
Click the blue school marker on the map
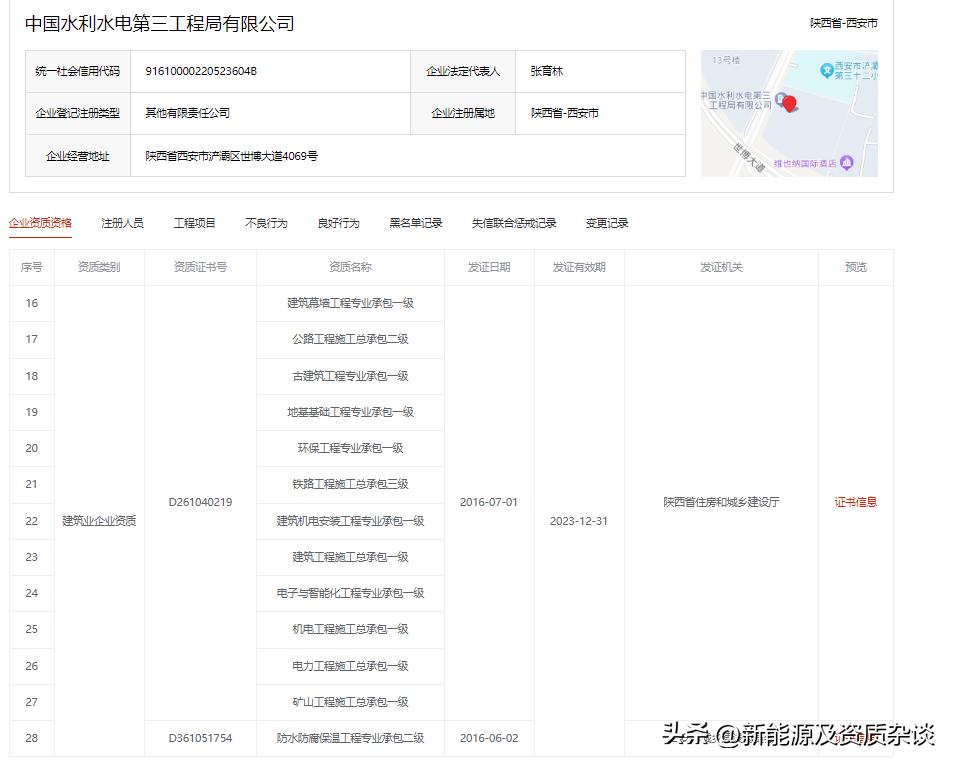click(827, 70)
